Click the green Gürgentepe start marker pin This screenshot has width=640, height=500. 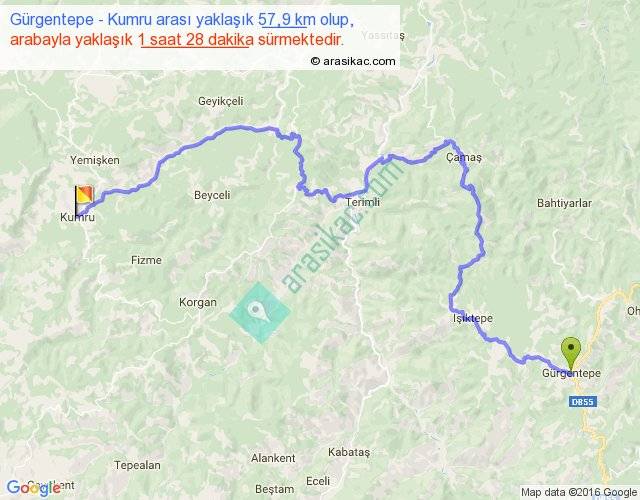[x=571, y=354]
